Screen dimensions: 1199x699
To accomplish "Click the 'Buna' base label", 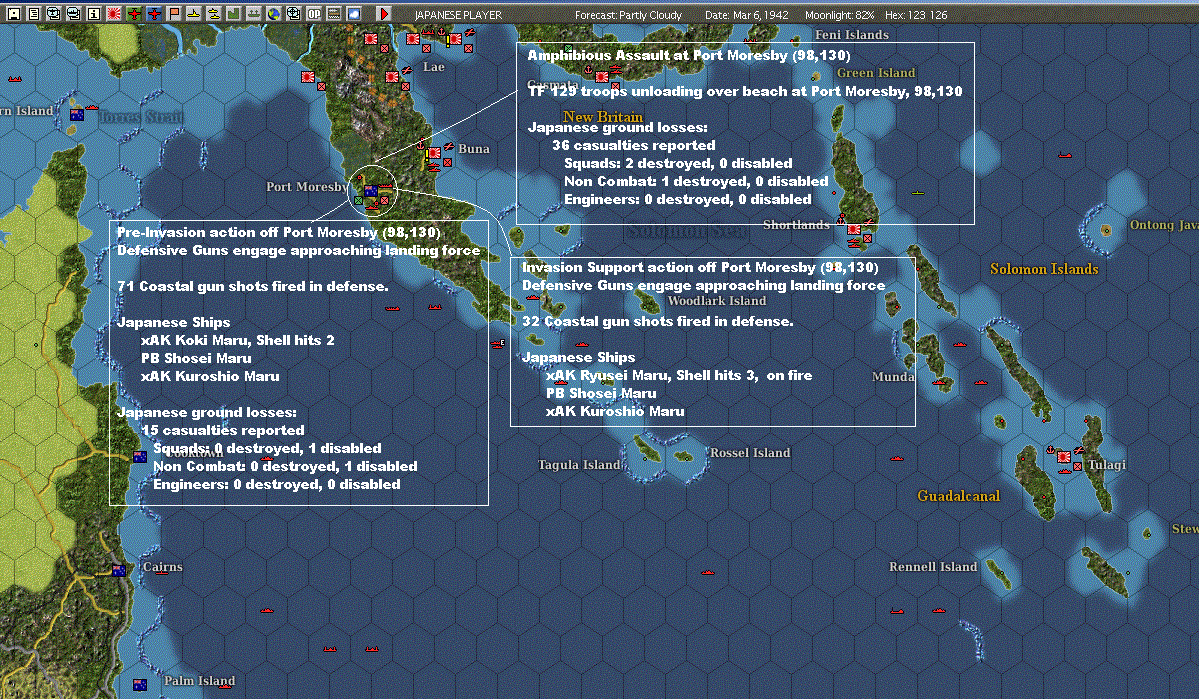I will click(x=474, y=148).
